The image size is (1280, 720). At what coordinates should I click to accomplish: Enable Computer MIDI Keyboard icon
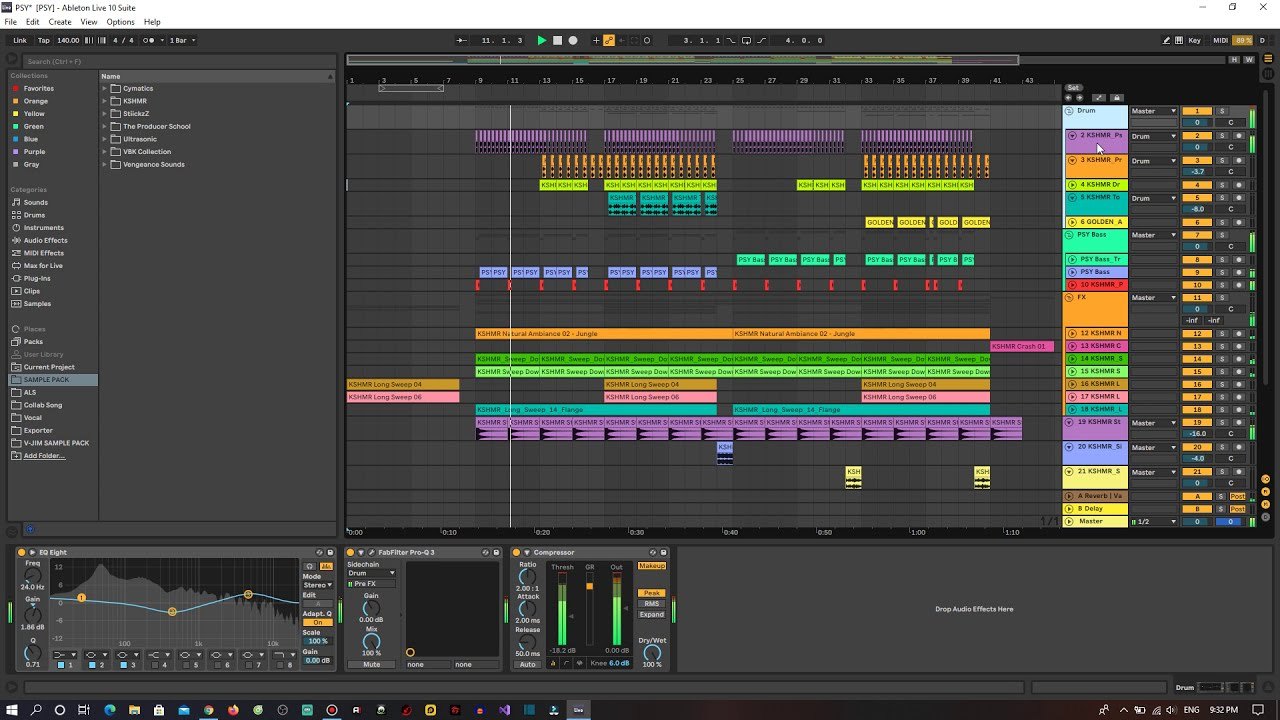1180,40
